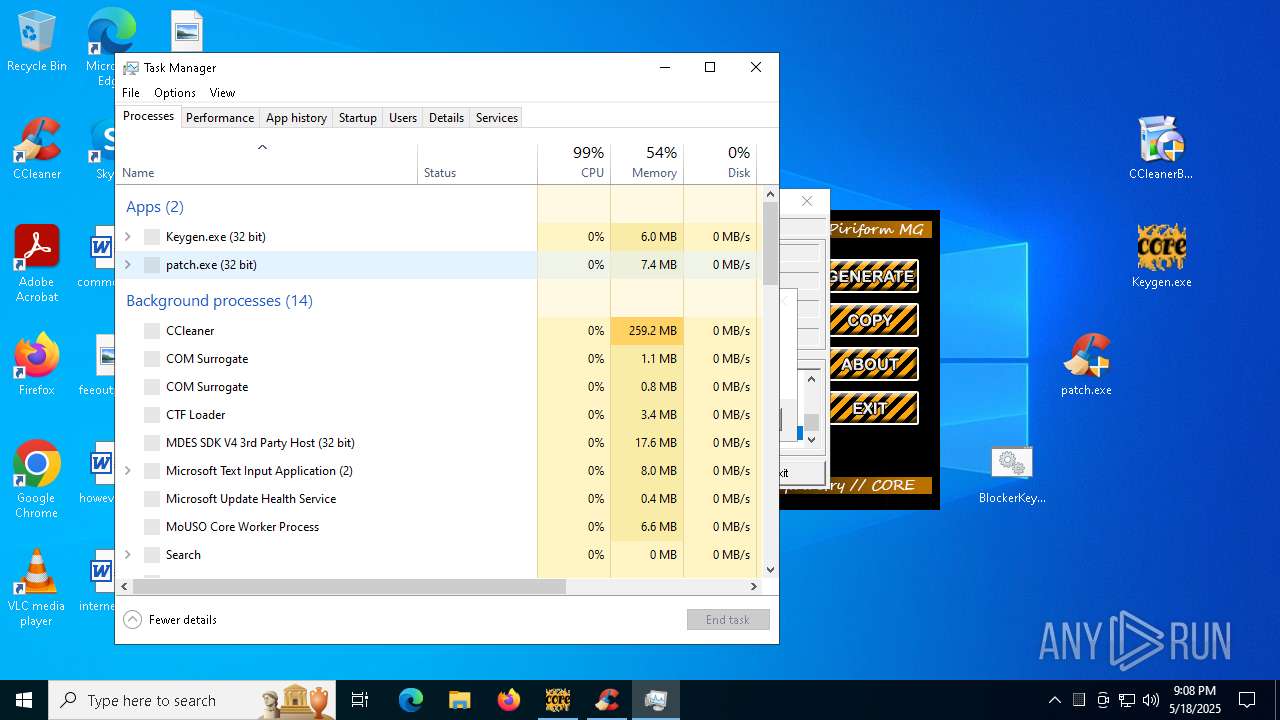Click ABOUT button in keygen

coord(871,364)
